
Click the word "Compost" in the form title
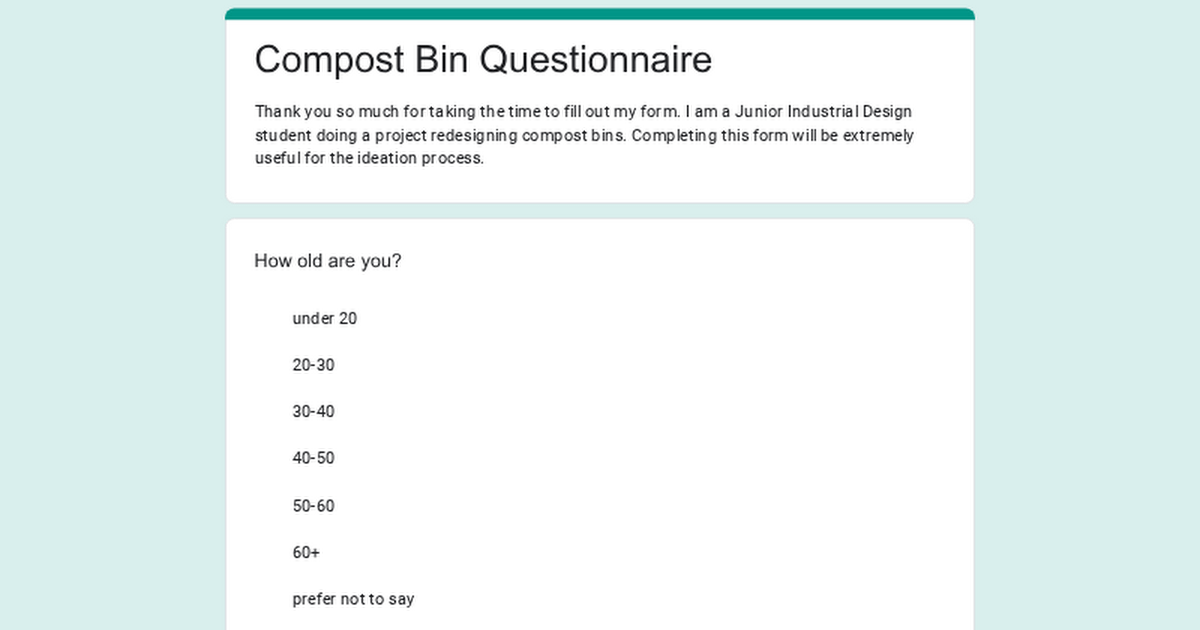point(329,60)
